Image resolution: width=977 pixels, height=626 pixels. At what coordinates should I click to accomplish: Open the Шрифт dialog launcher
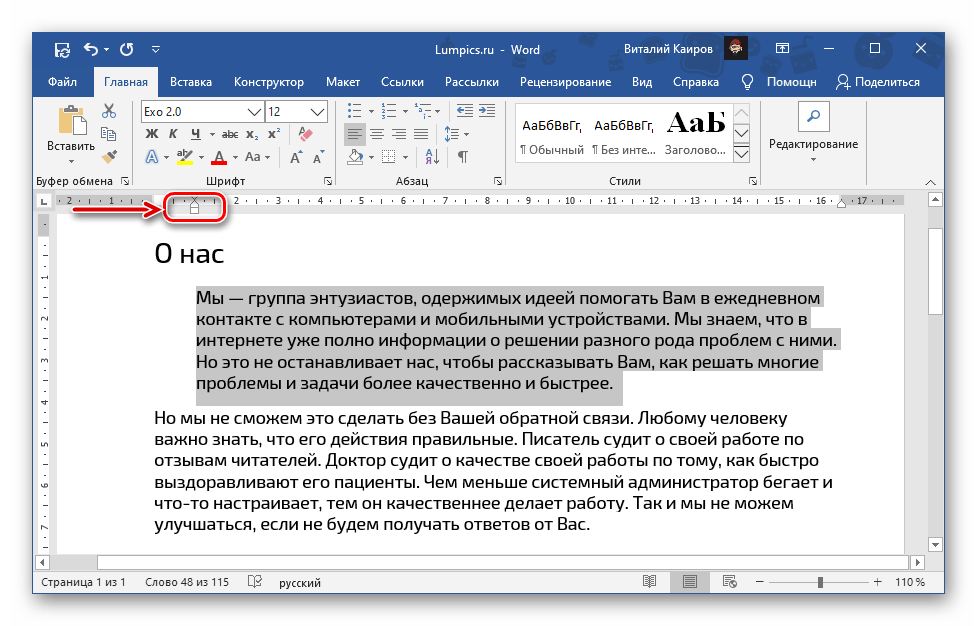(x=328, y=181)
